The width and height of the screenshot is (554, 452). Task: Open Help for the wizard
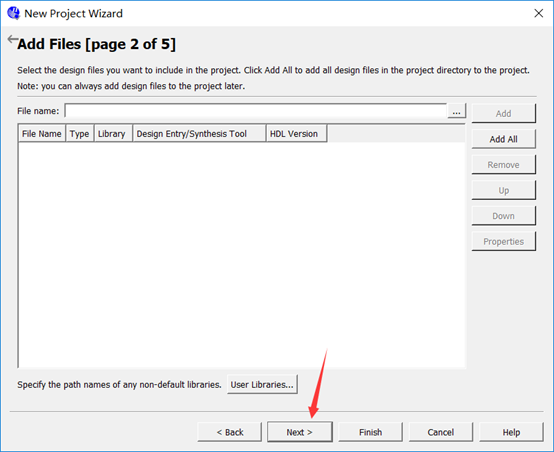pos(511,432)
